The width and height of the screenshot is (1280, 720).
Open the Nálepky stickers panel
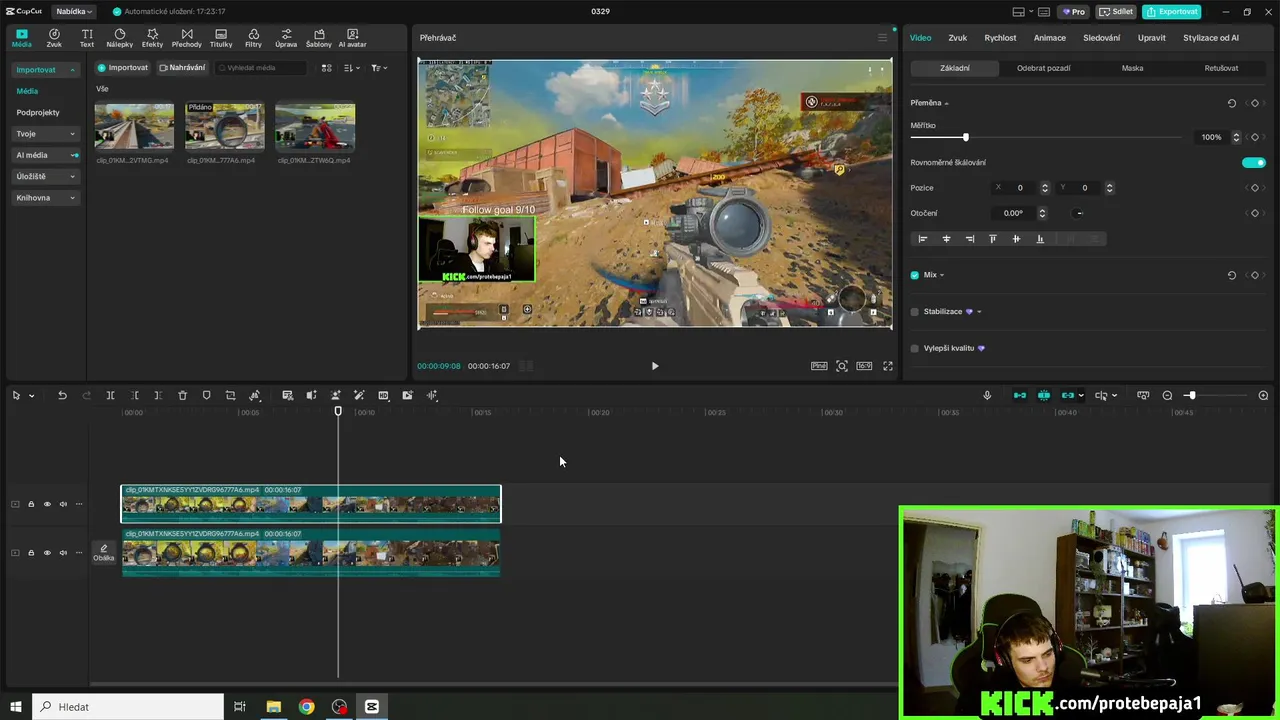click(119, 38)
